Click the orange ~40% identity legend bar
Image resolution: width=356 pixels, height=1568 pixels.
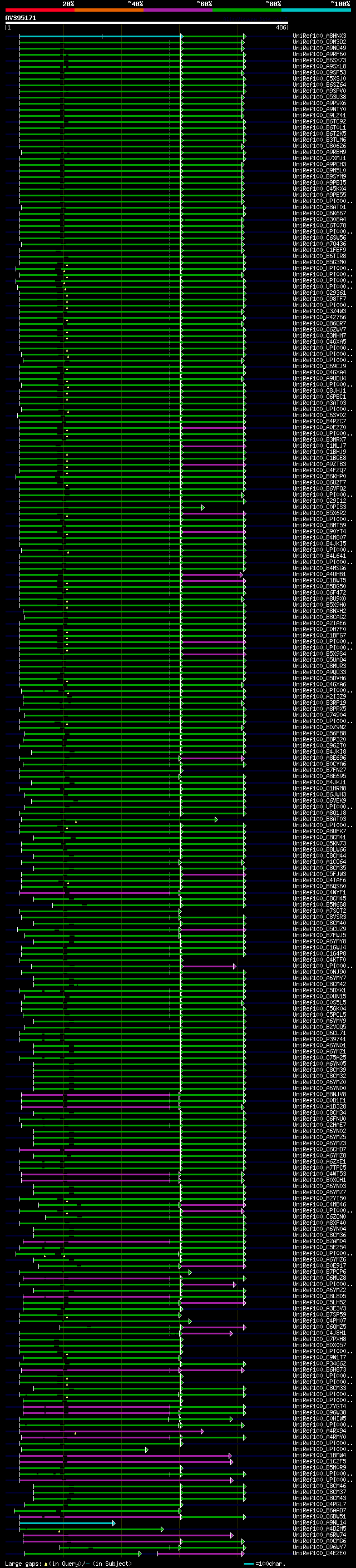pos(109,10)
